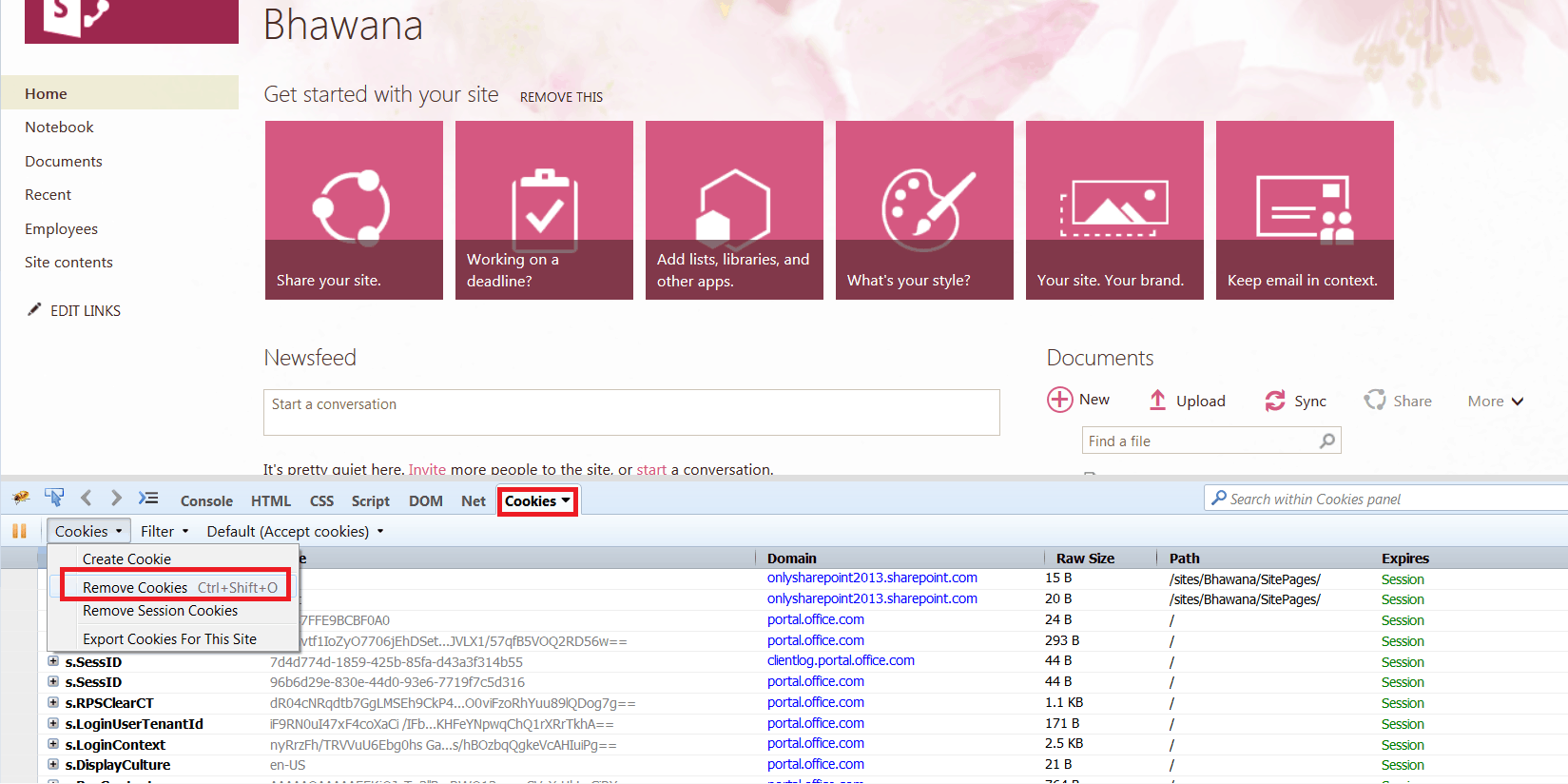This screenshot has height=784, width=1568.
Task: Switch to the Net tab
Action: 474,501
